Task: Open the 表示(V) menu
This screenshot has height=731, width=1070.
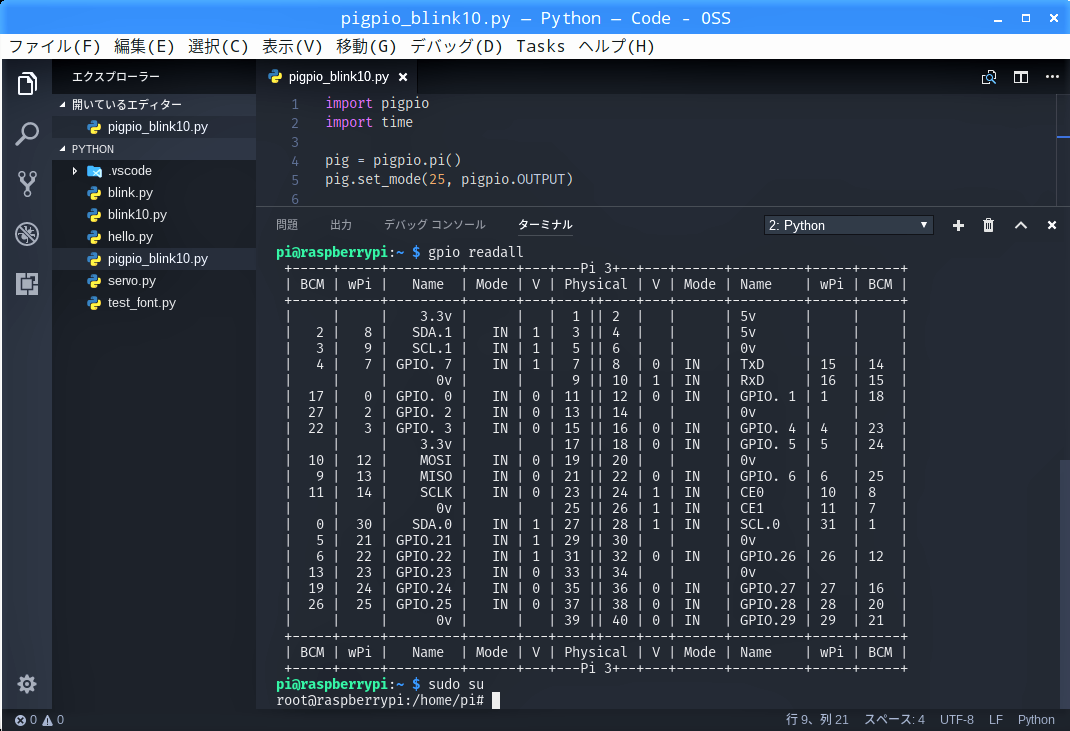Action: 292,46
